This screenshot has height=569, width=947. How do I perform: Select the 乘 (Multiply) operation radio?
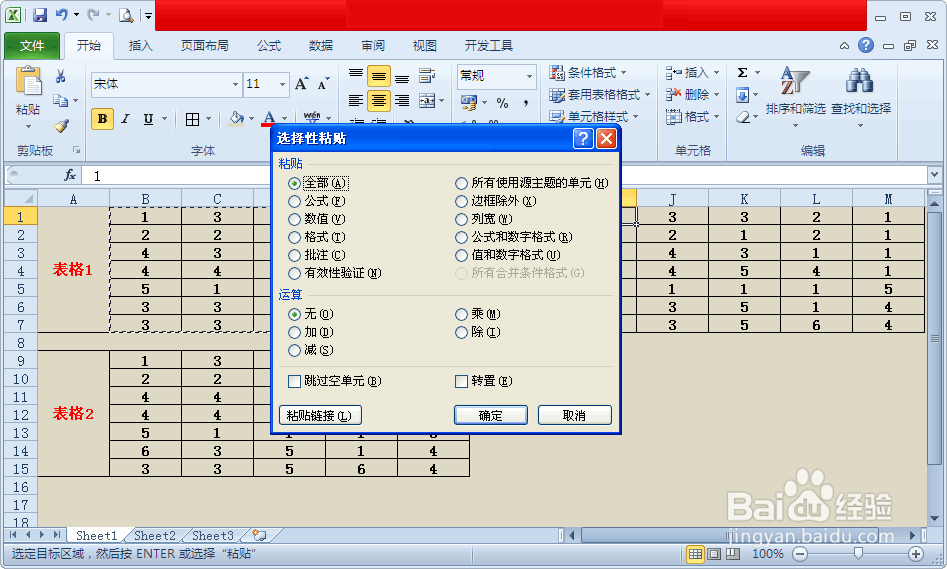pos(461,314)
